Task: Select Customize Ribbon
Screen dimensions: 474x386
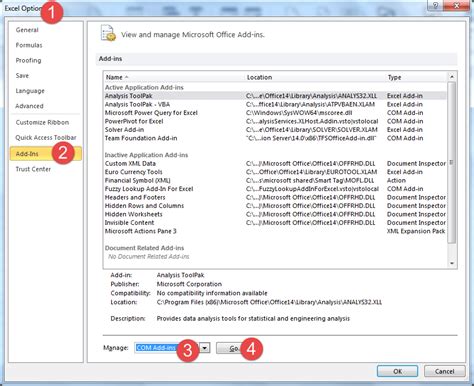Action: pyautogui.click(x=42, y=122)
